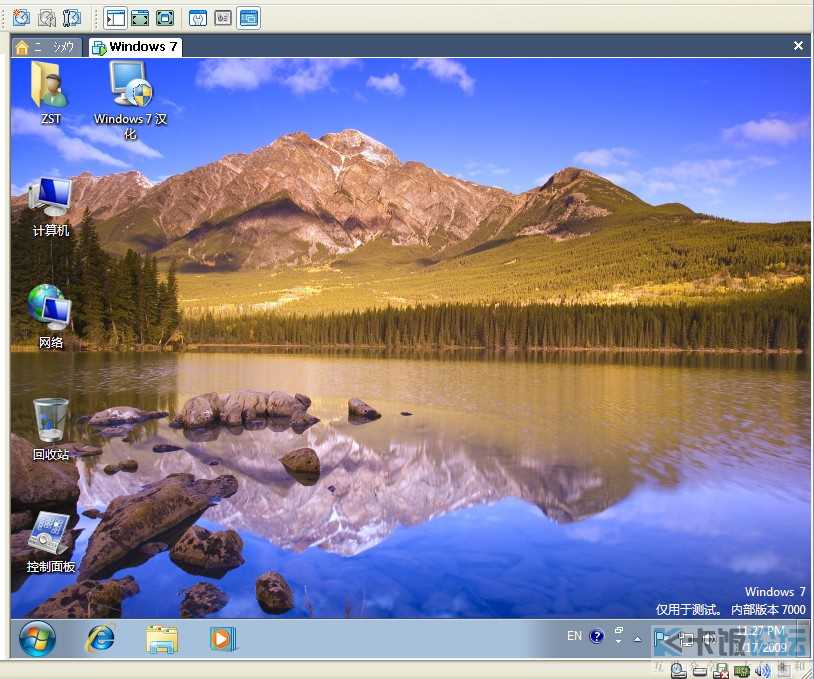Open language bar help question mark
The height and width of the screenshot is (679, 814).
(597, 636)
